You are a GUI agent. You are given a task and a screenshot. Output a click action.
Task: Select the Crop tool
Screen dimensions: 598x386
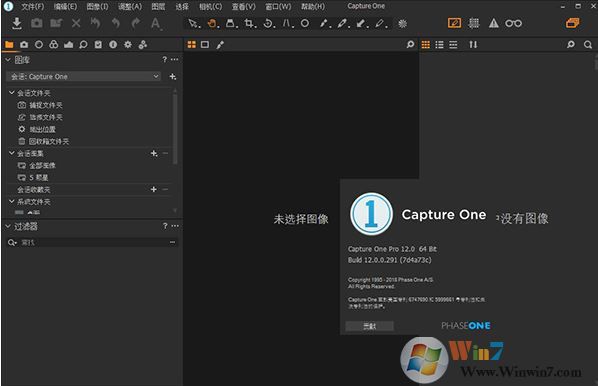[249, 24]
